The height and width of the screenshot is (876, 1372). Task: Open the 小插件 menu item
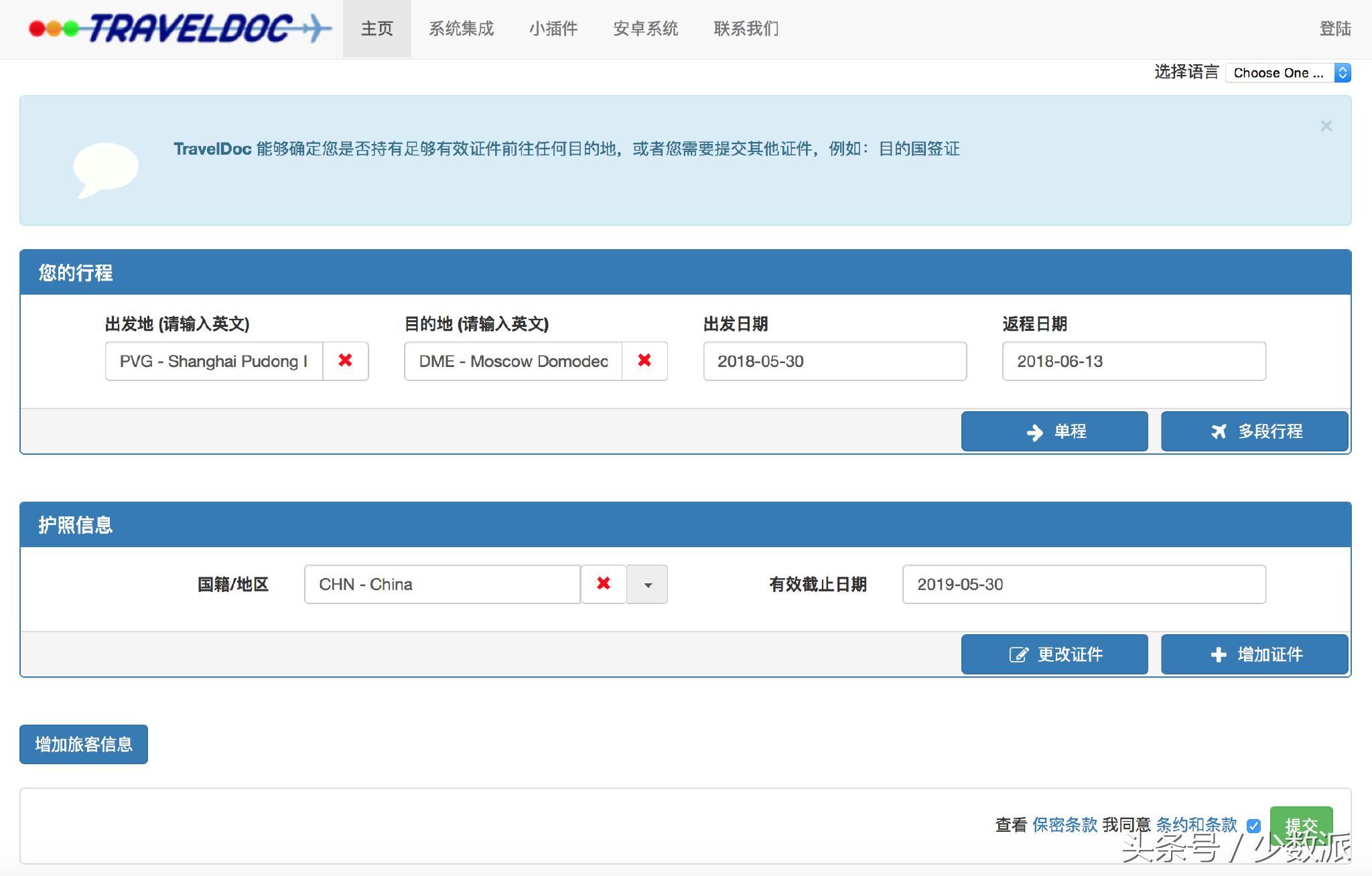click(x=553, y=29)
